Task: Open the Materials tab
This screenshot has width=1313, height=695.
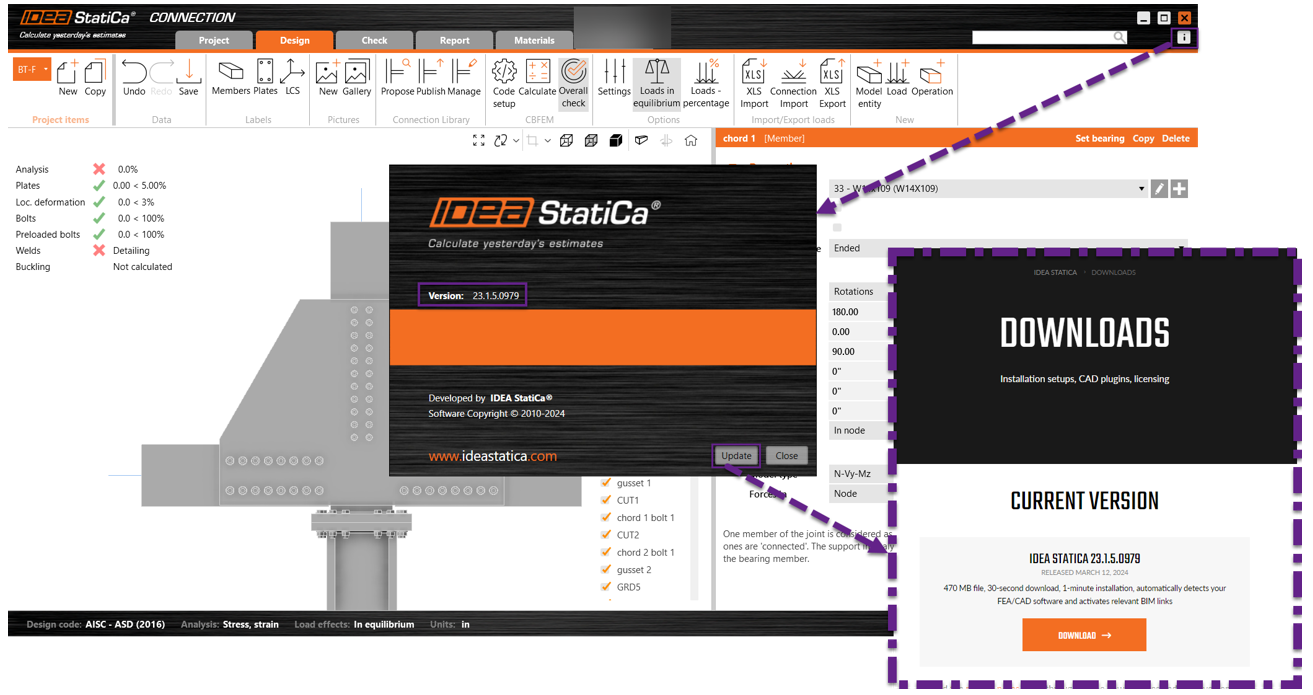Action: (534, 41)
